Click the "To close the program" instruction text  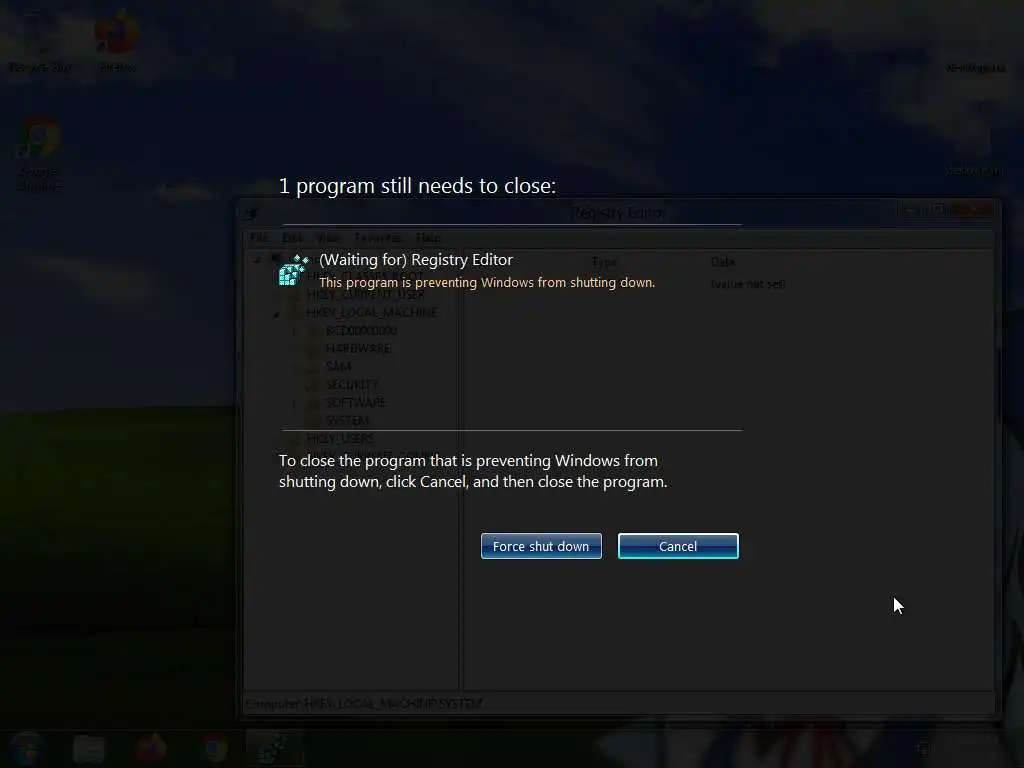coord(473,471)
